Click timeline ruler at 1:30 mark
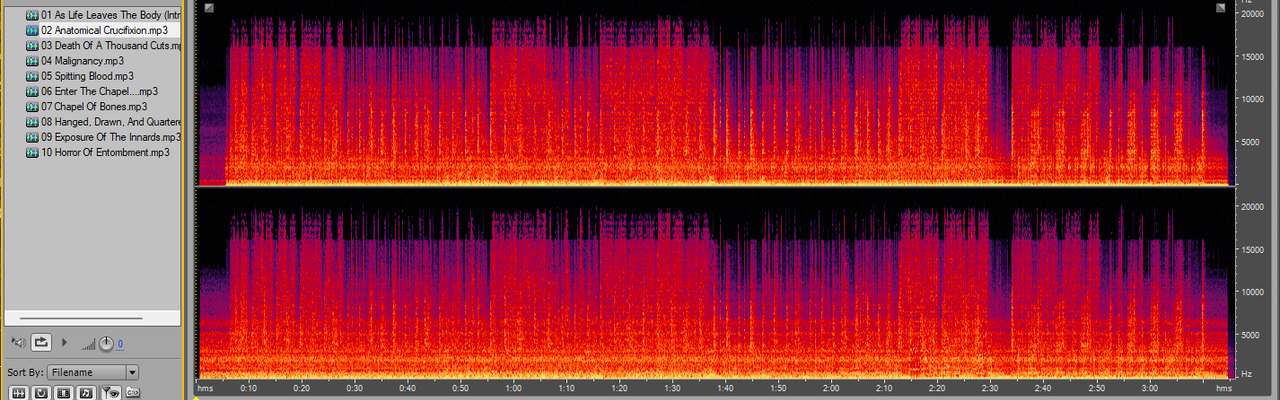The image size is (1280, 400). [673, 388]
